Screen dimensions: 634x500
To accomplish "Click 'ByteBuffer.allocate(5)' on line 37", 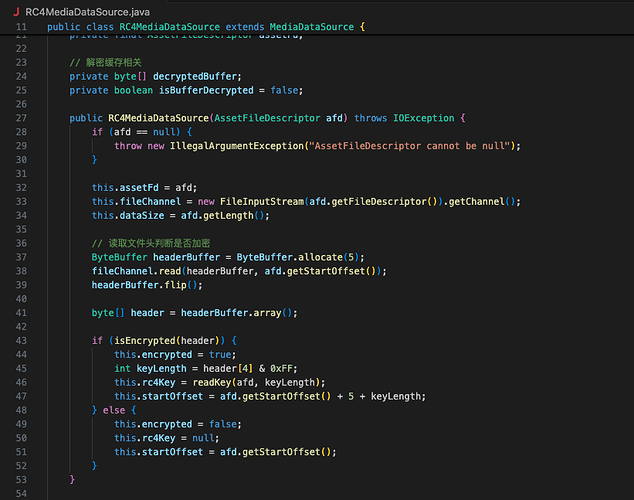I will tap(298, 257).
